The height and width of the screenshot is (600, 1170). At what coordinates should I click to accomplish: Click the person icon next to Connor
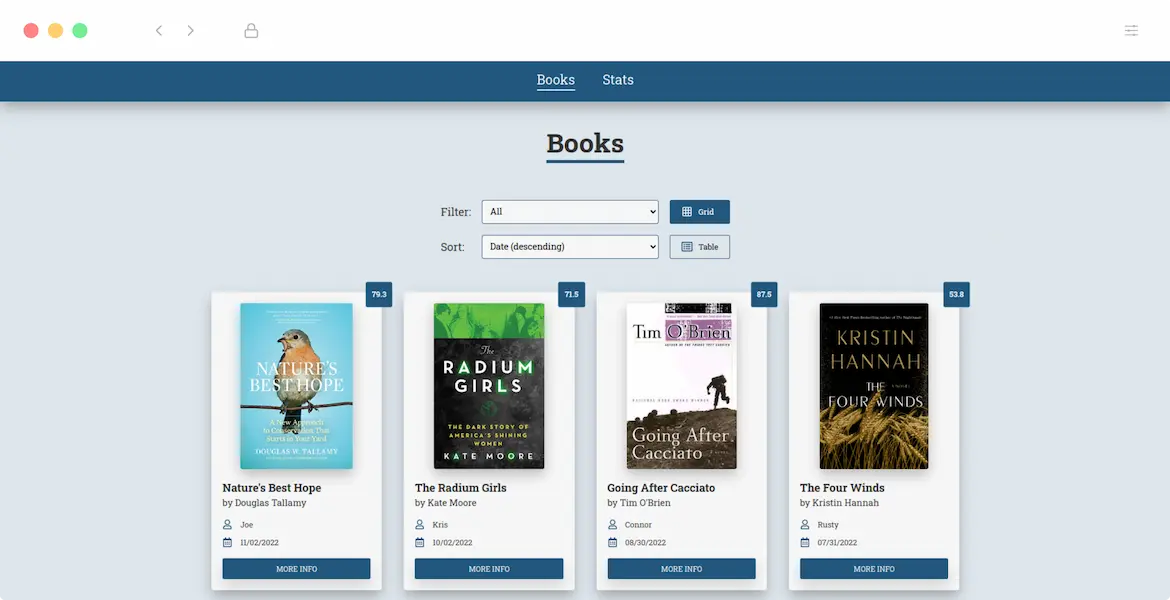pos(612,525)
